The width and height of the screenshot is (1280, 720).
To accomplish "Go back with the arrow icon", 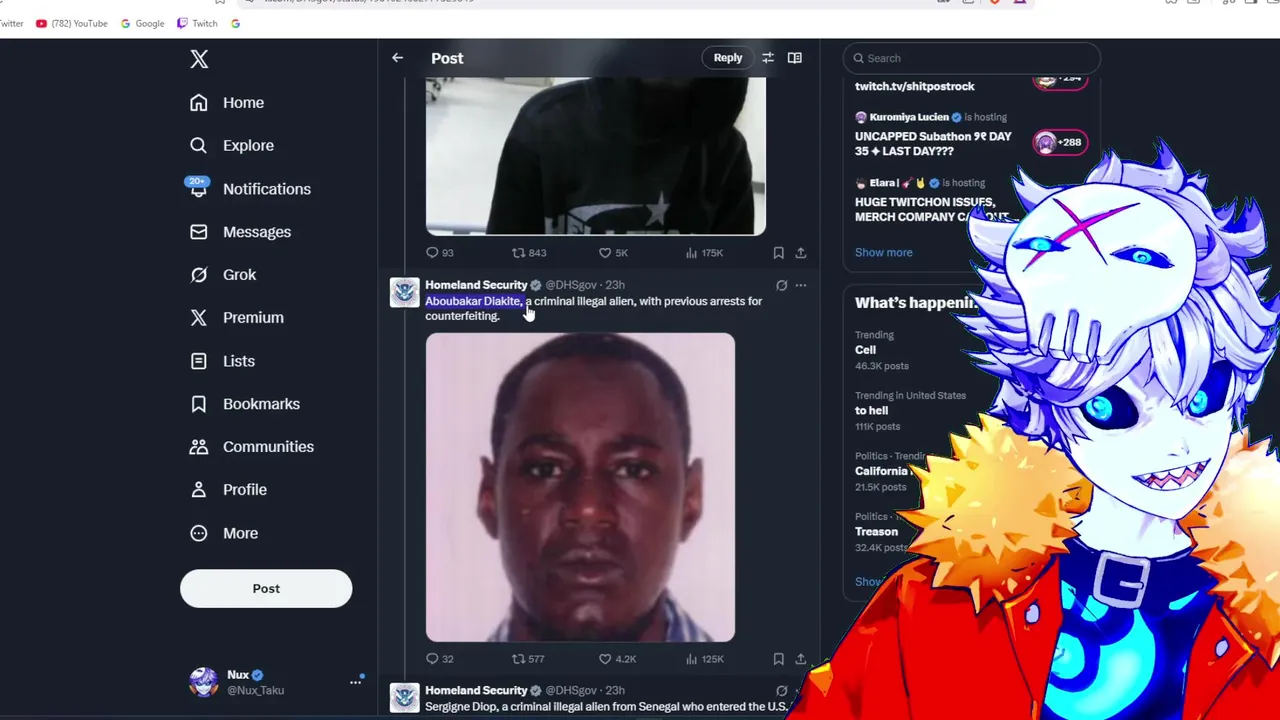I will pos(398,58).
